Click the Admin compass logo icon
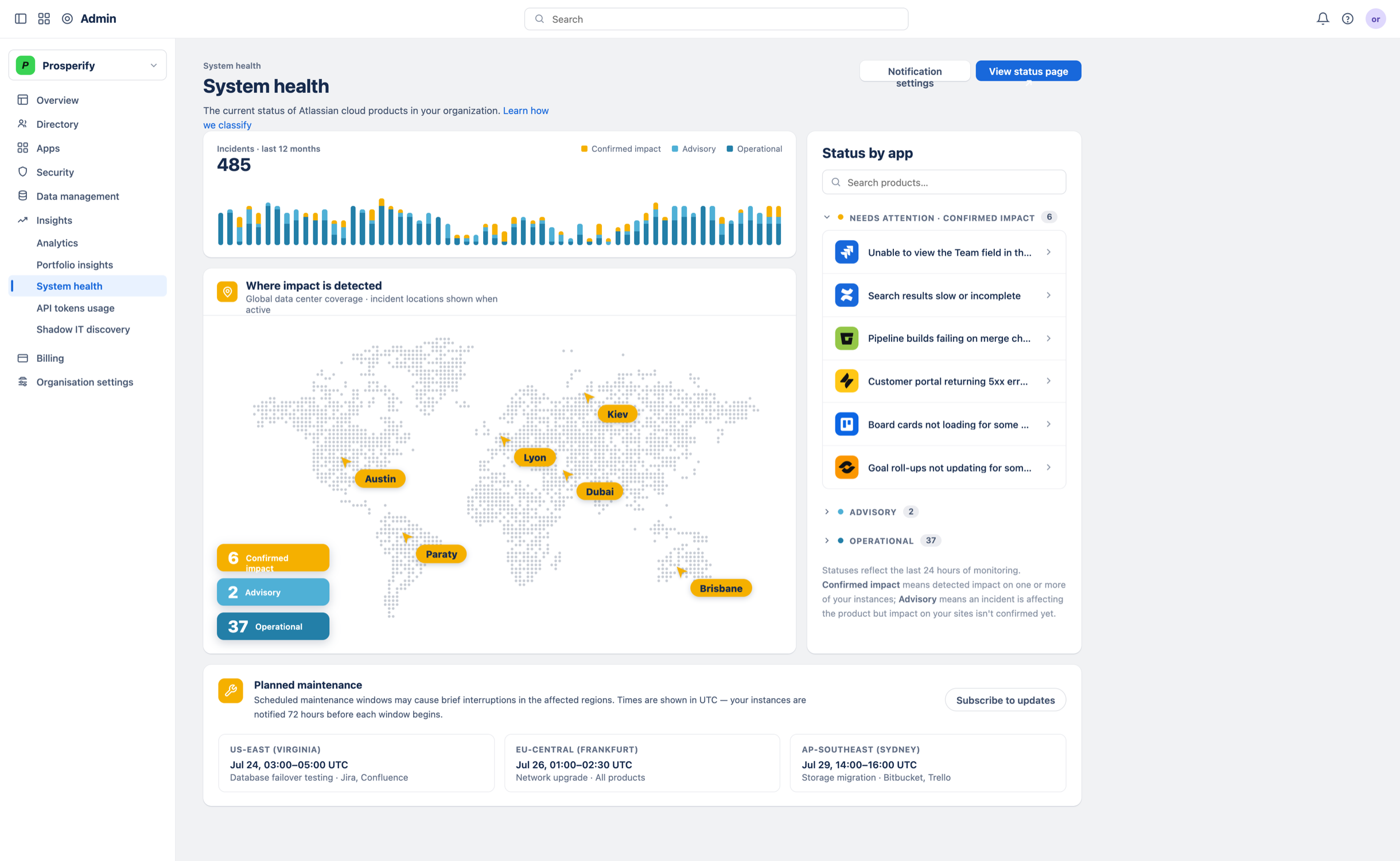 [x=67, y=19]
